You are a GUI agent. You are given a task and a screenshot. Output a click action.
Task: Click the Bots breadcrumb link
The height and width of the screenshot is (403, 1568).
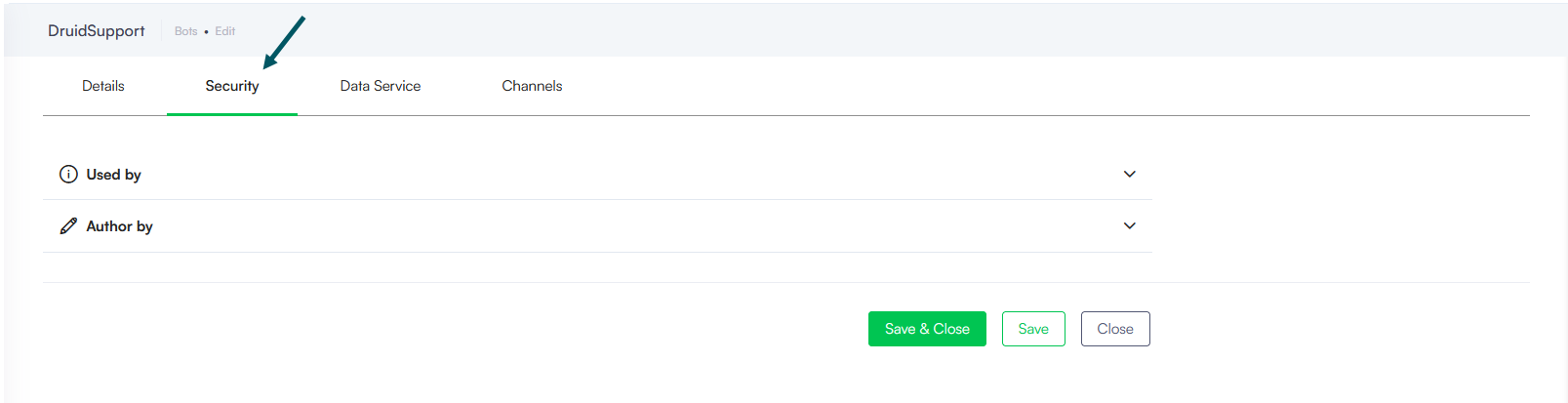185,31
